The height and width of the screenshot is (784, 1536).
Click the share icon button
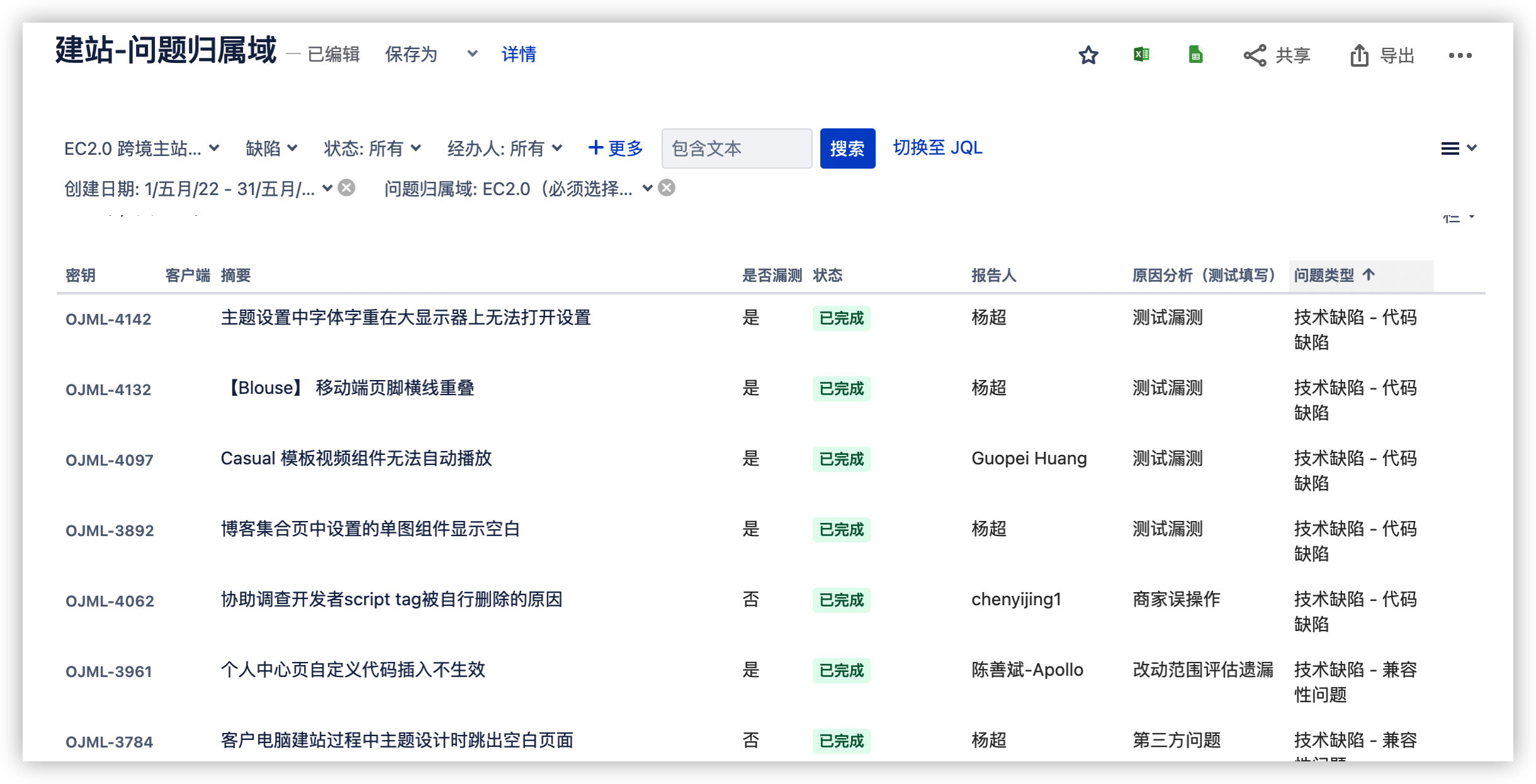[x=1255, y=55]
